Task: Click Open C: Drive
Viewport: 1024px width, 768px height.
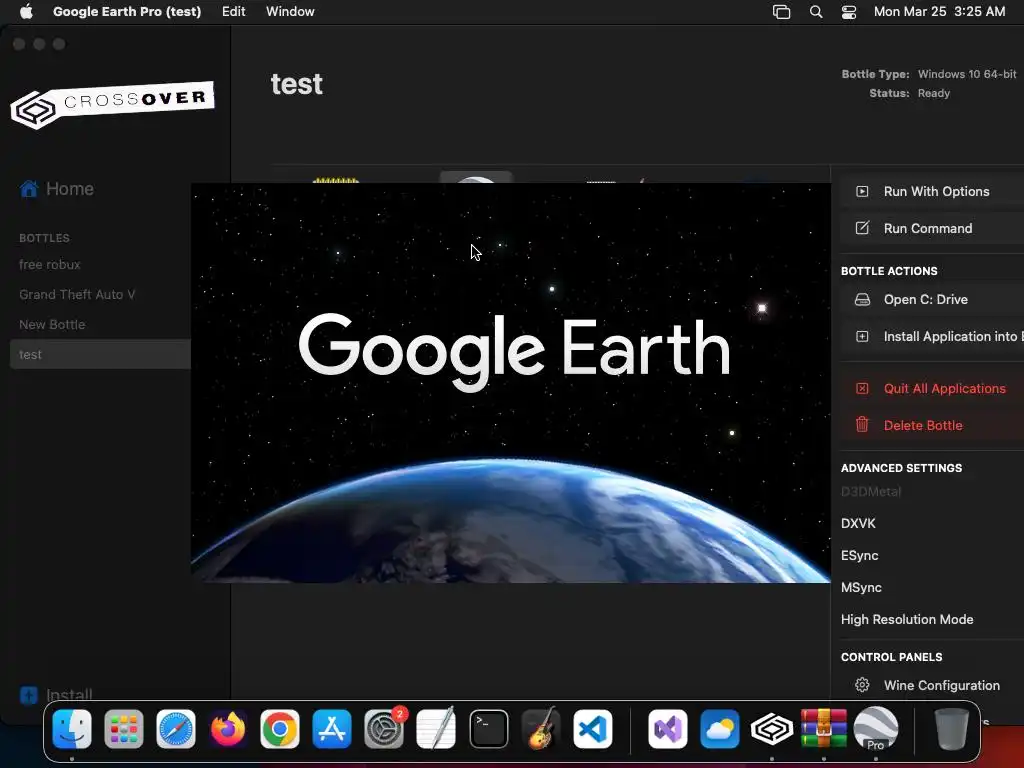Action: 932,299
